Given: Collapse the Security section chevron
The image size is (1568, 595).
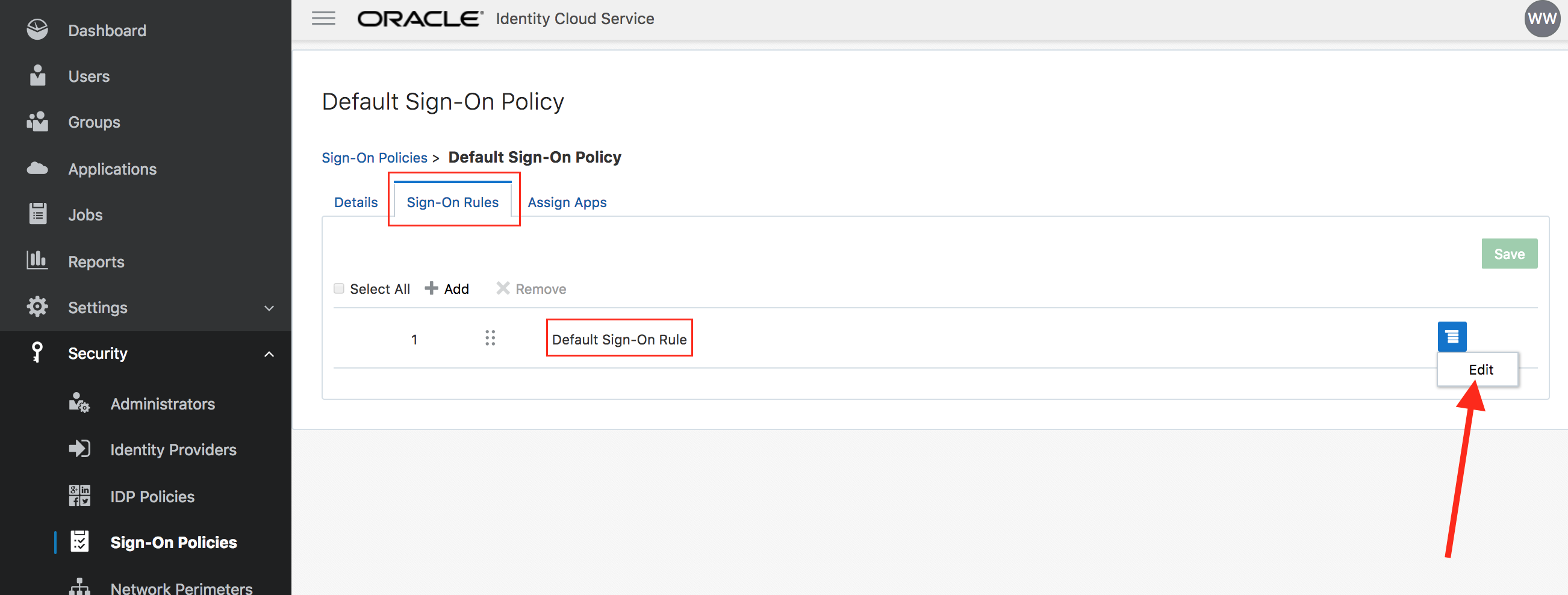Looking at the screenshot, I should [269, 354].
